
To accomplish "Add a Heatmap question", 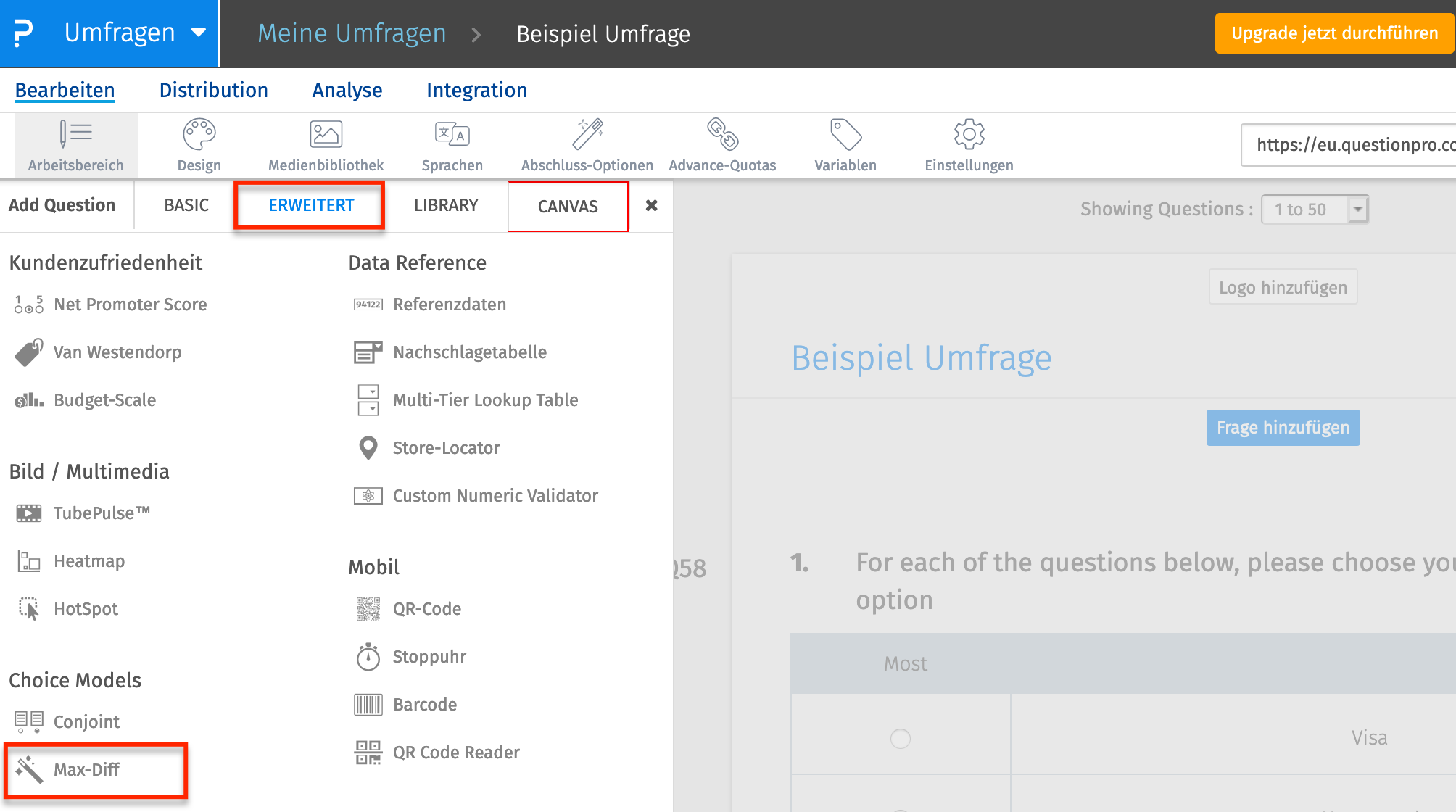I will click(88, 560).
